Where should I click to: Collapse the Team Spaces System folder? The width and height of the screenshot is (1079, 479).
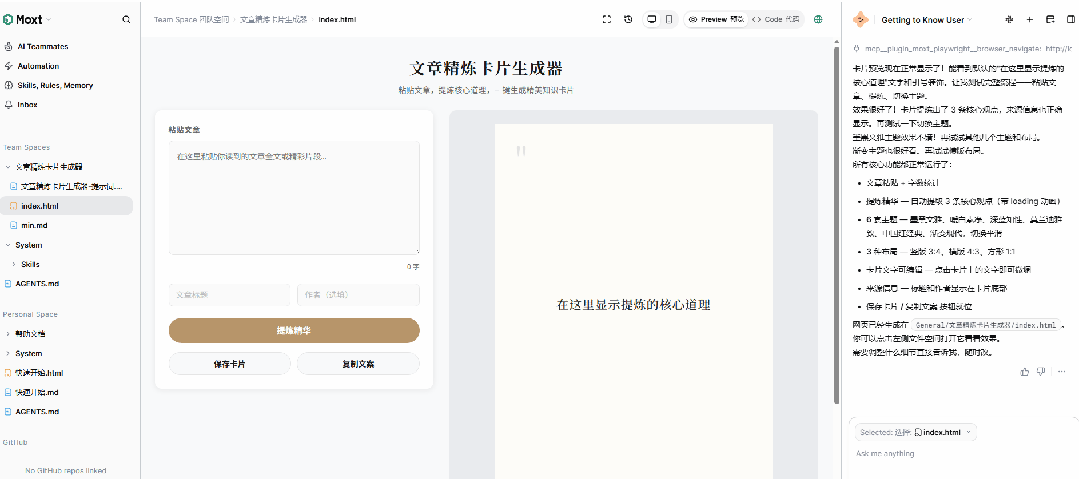click(8, 245)
